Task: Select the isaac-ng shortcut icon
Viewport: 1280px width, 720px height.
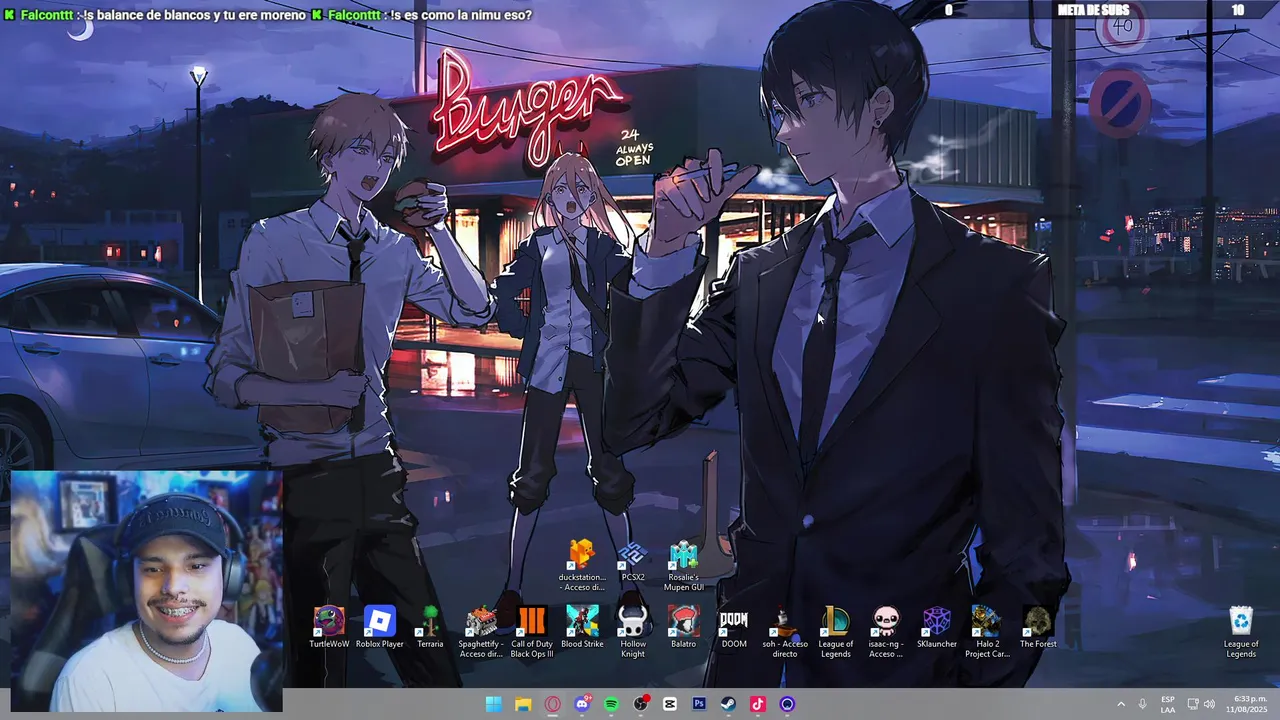Action: click(886, 632)
